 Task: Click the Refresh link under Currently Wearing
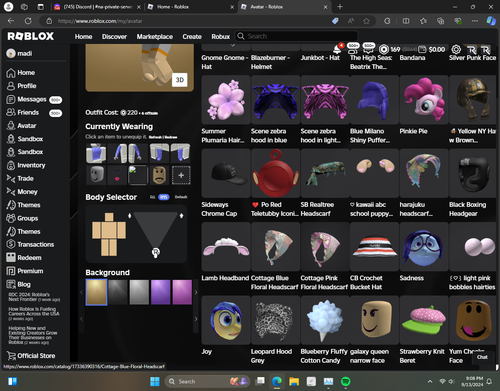coord(155,137)
